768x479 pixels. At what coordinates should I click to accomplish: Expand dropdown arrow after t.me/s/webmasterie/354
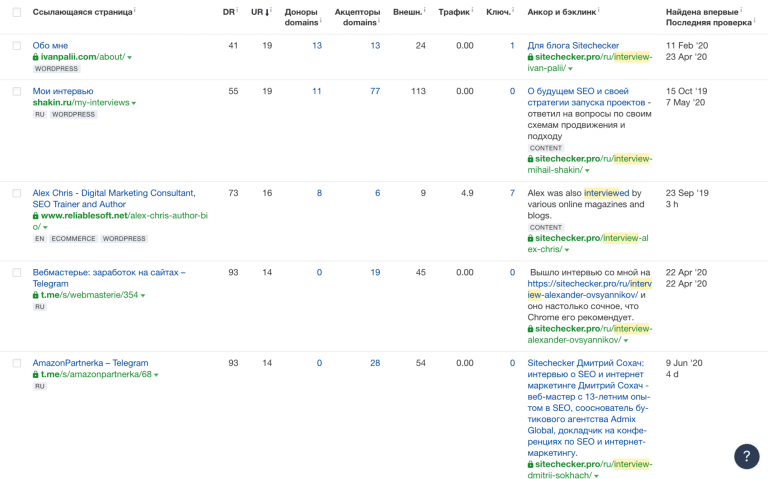click(143, 296)
